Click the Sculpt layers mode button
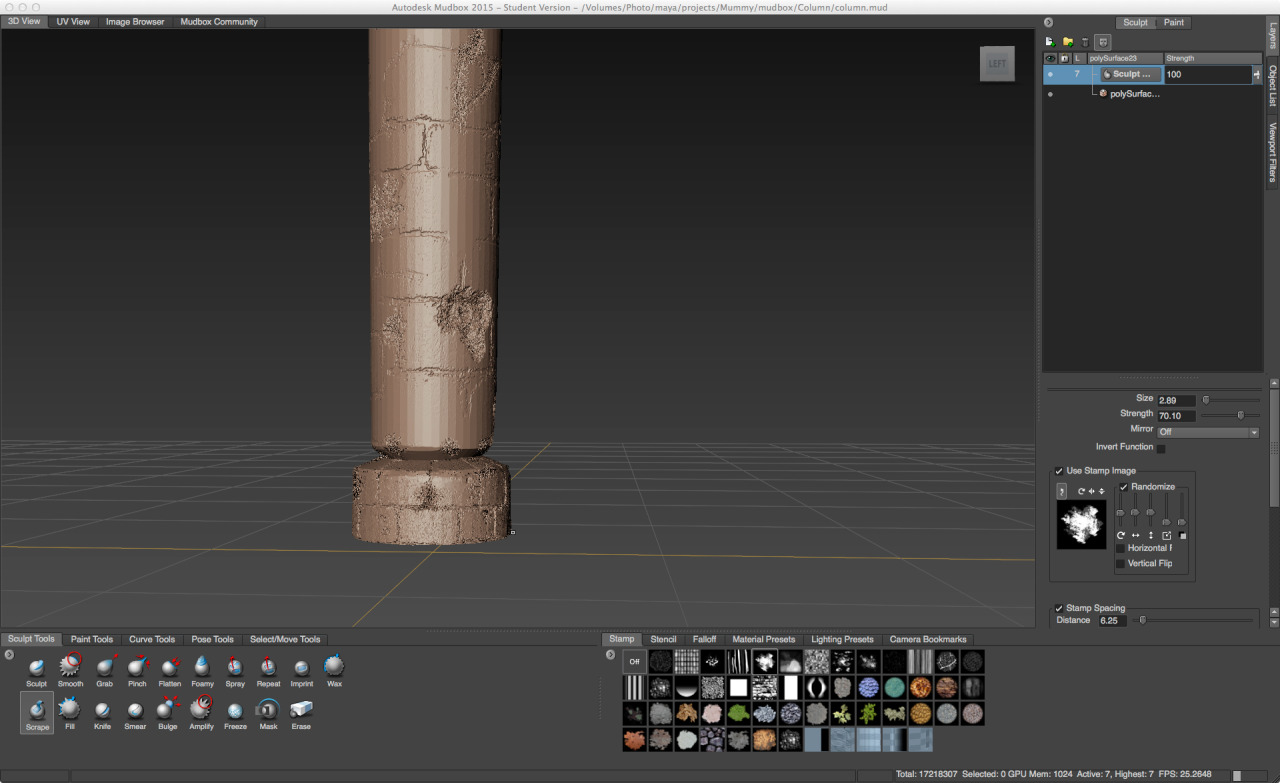Viewport: 1280px width, 783px height. click(1136, 22)
